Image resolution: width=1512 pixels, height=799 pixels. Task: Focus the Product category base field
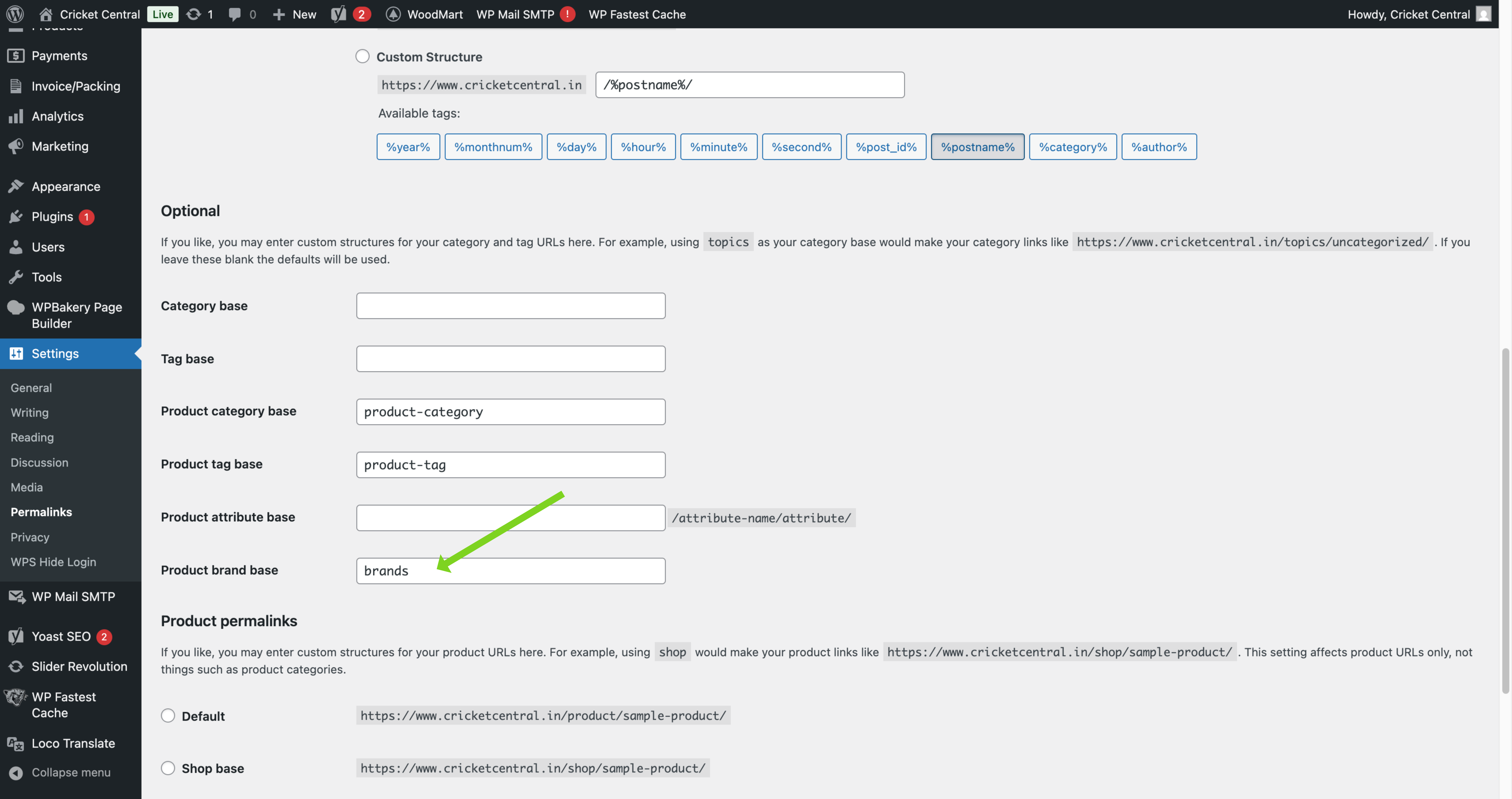tap(511, 412)
